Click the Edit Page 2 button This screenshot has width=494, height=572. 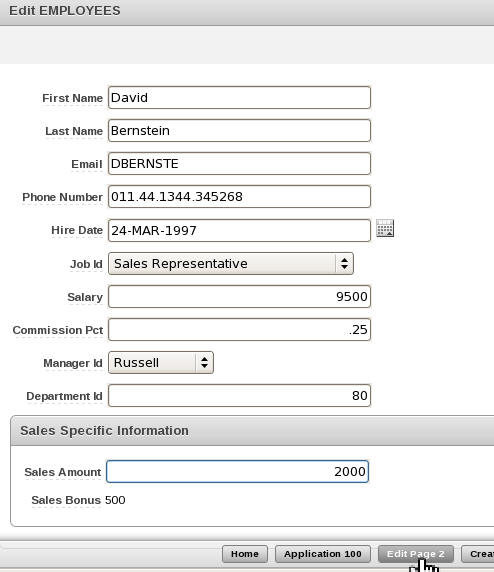(x=416, y=554)
